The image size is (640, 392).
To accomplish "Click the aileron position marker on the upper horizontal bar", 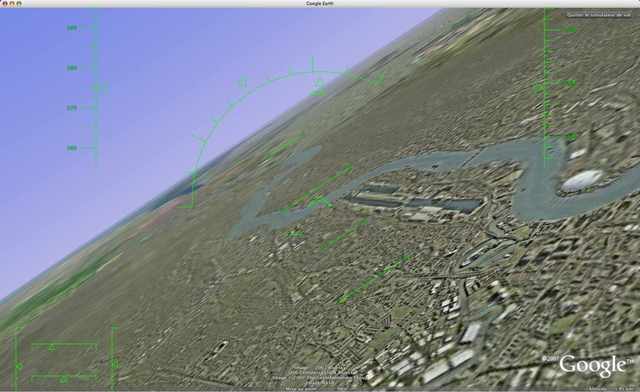I will (52, 347).
